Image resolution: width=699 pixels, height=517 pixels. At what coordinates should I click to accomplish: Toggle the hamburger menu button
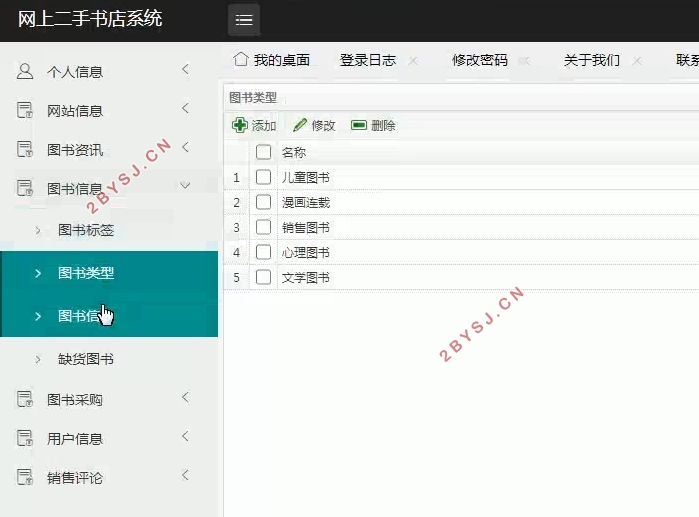click(x=244, y=20)
